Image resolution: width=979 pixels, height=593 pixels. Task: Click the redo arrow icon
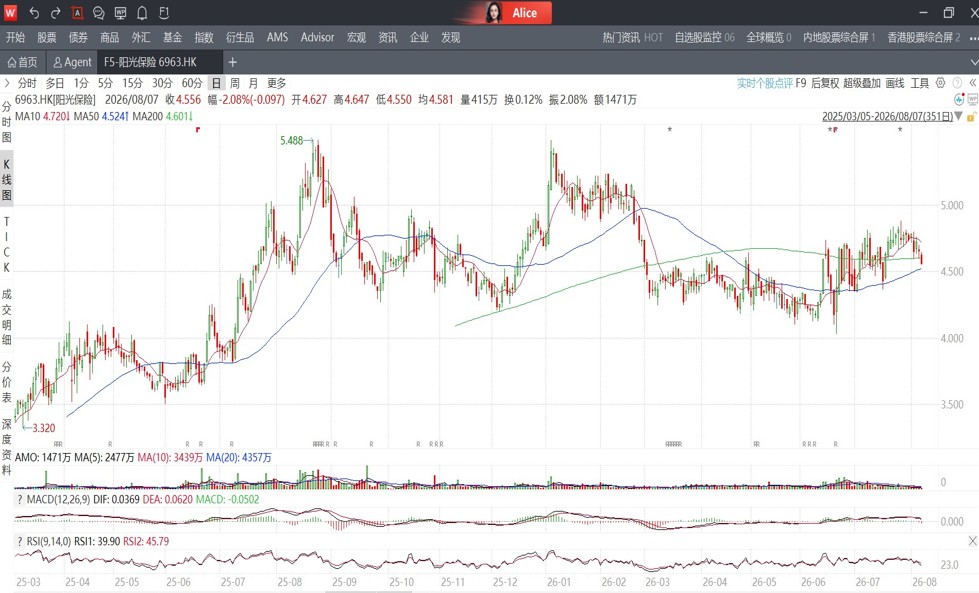[x=56, y=12]
